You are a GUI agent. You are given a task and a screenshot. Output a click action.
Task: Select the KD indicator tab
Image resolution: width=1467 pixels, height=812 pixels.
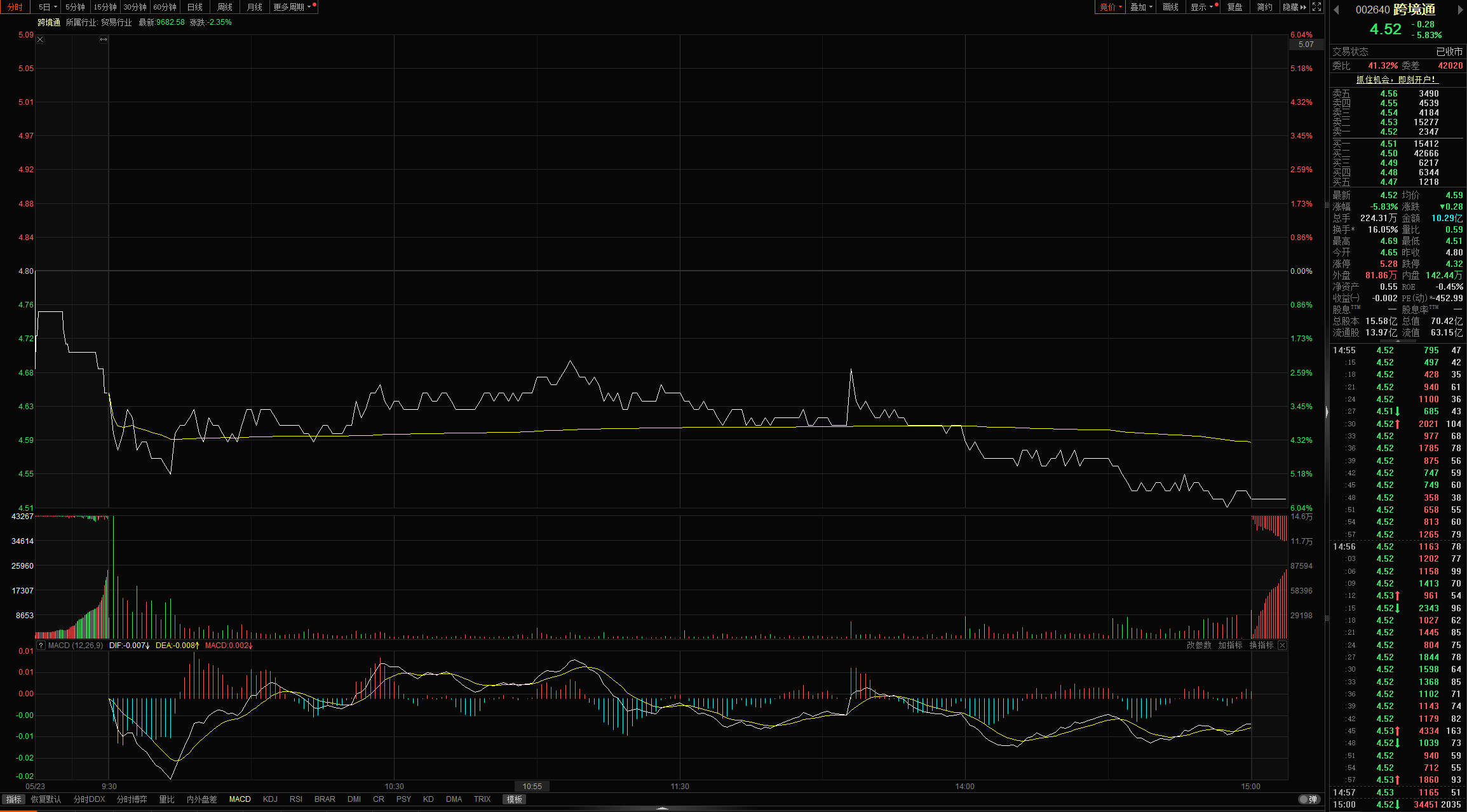[x=428, y=799]
